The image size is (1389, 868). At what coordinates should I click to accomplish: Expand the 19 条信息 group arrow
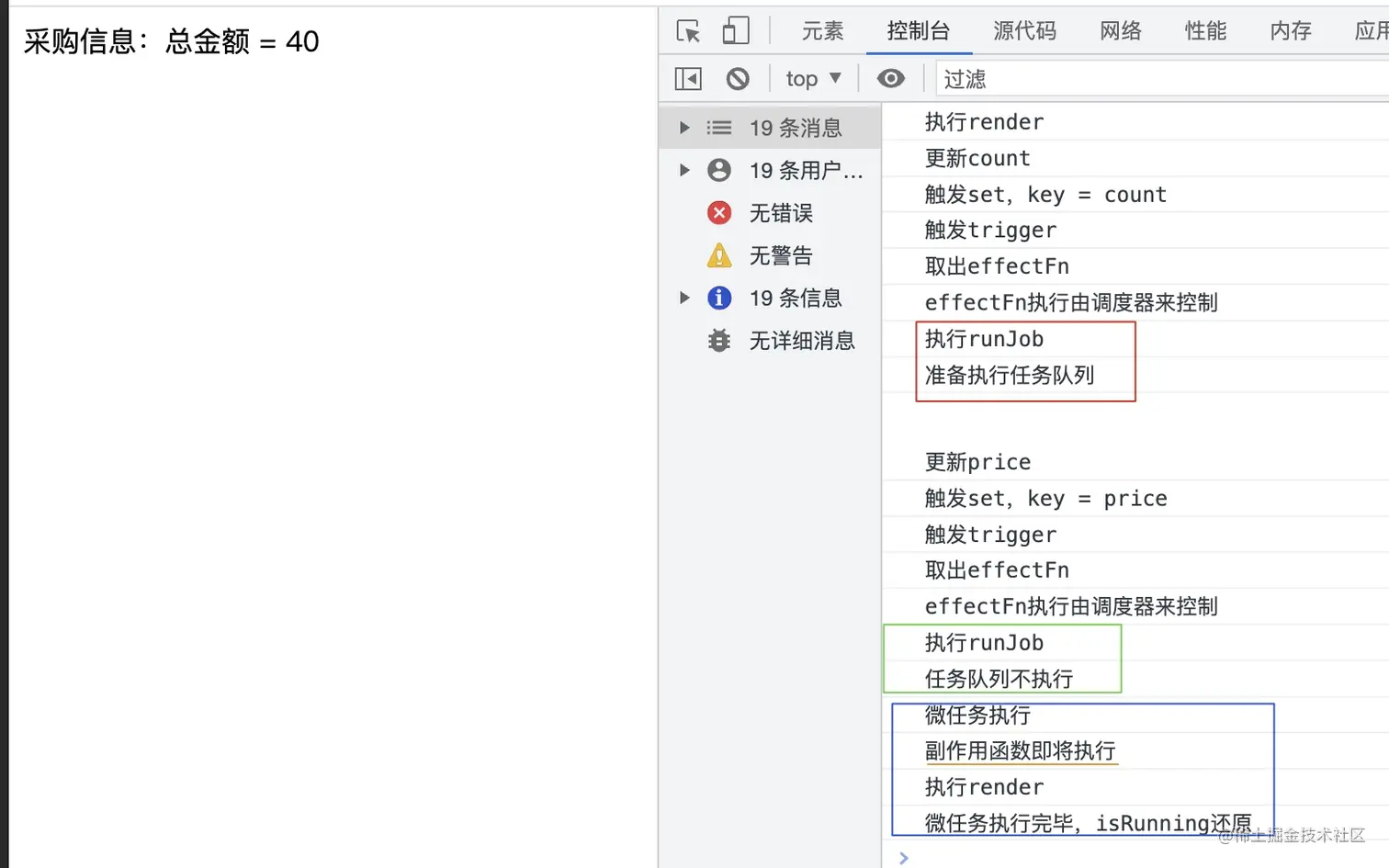tap(684, 298)
